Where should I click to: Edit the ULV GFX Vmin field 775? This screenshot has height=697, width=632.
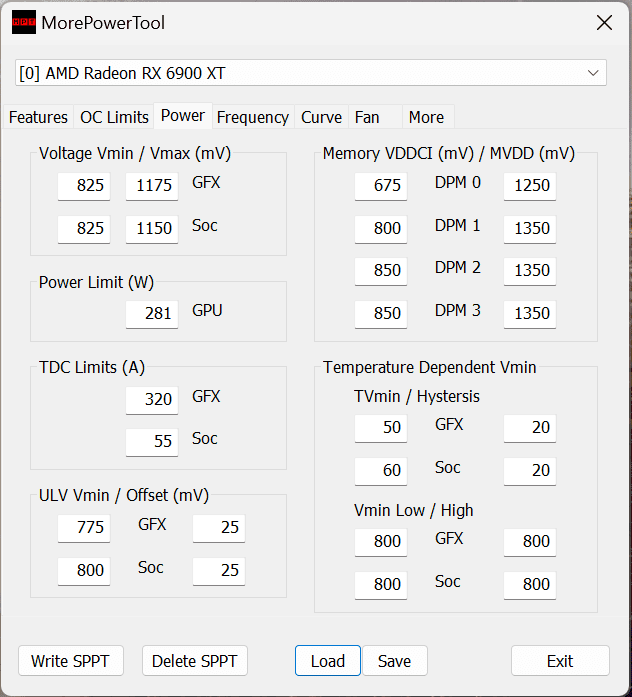(x=84, y=528)
